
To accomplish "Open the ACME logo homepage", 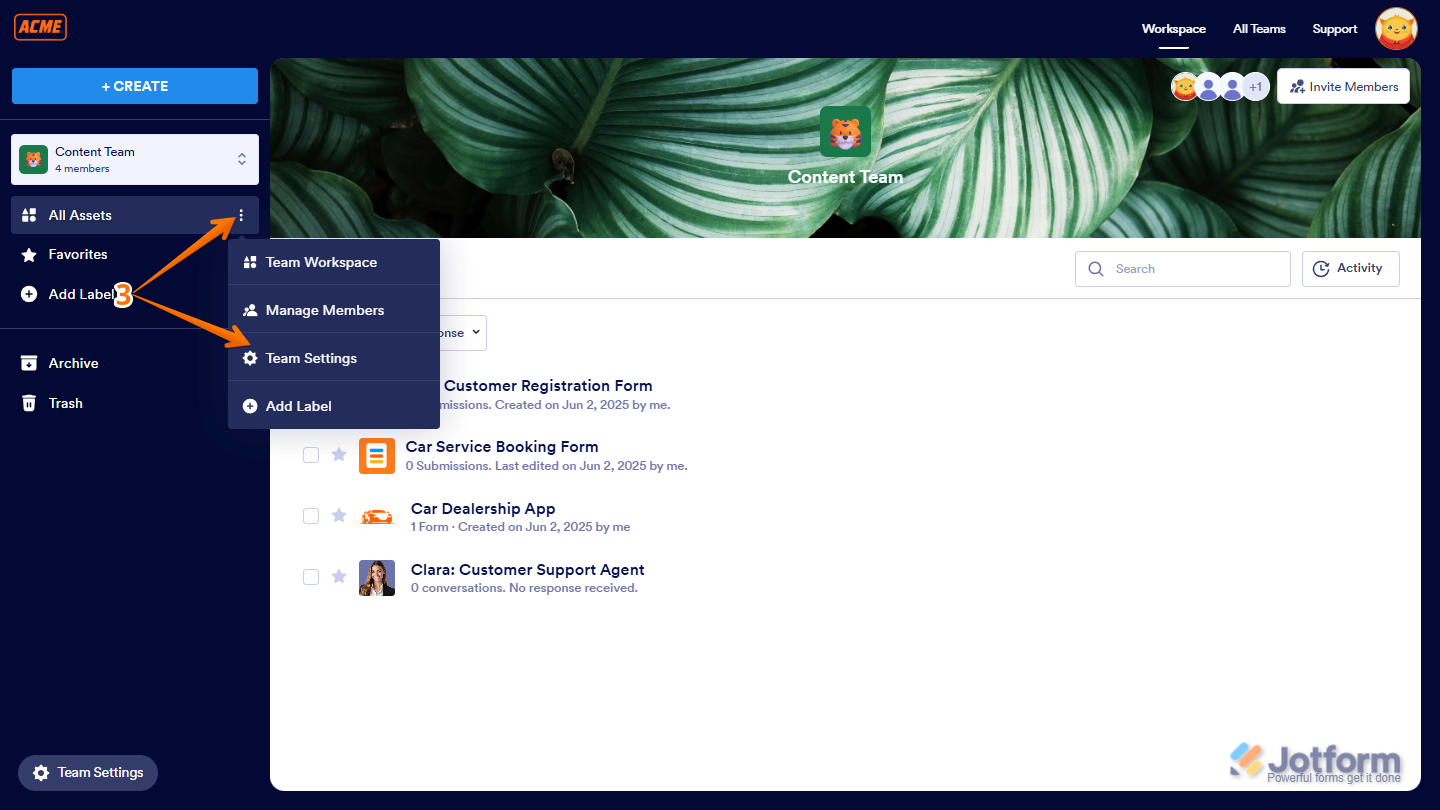I will (x=40, y=27).
